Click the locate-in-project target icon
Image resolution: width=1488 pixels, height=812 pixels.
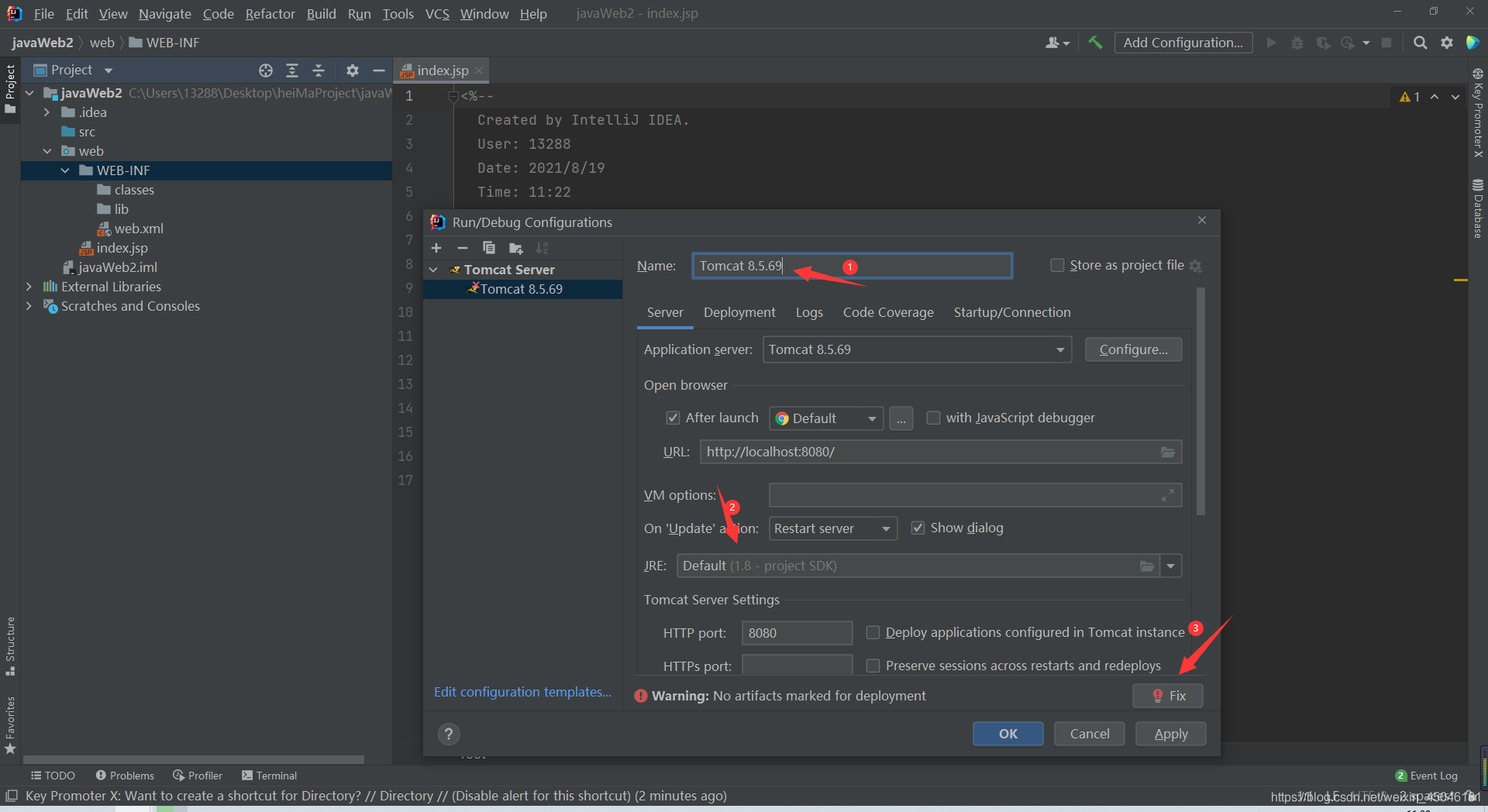266,71
